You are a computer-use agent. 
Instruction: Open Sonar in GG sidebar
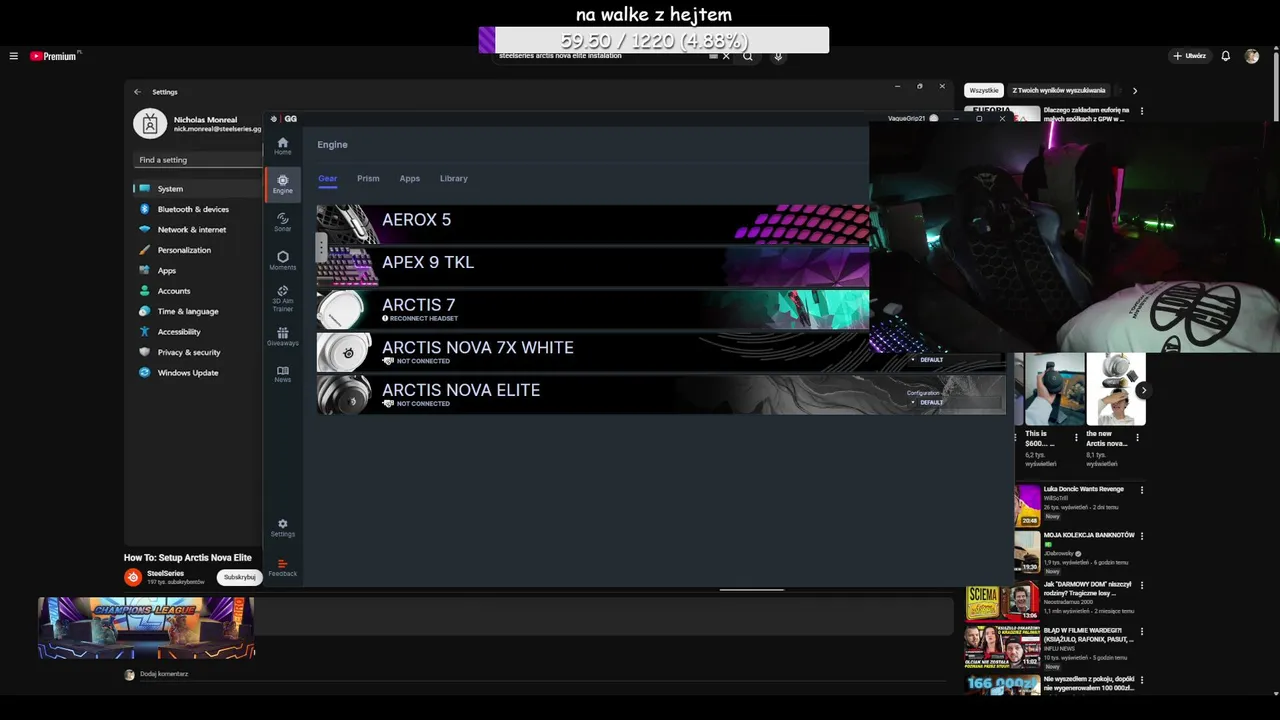[x=283, y=222]
